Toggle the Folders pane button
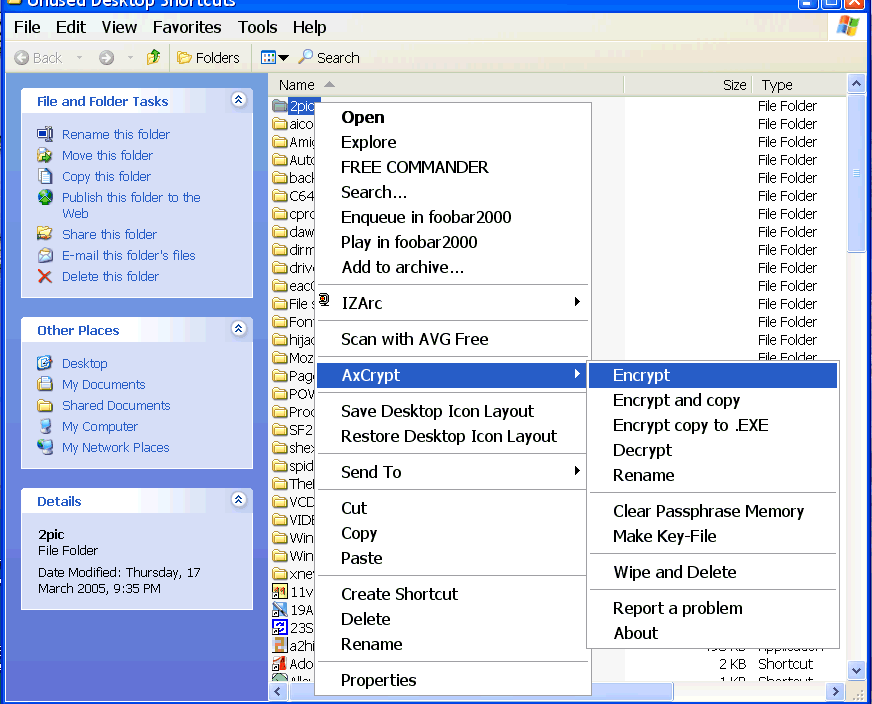872x704 pixels. pos(208,58)
